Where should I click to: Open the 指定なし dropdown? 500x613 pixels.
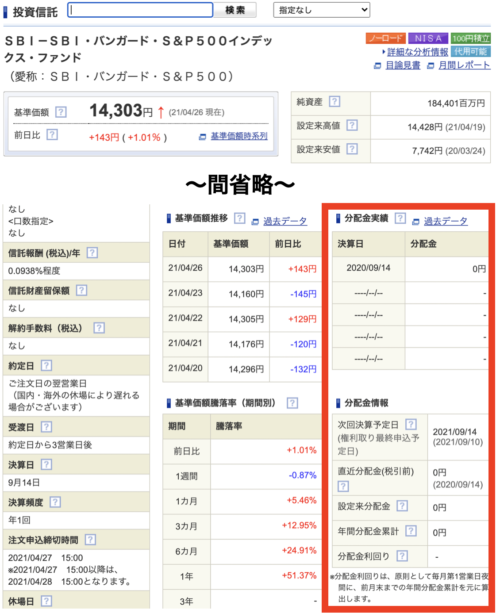[321, 10]
